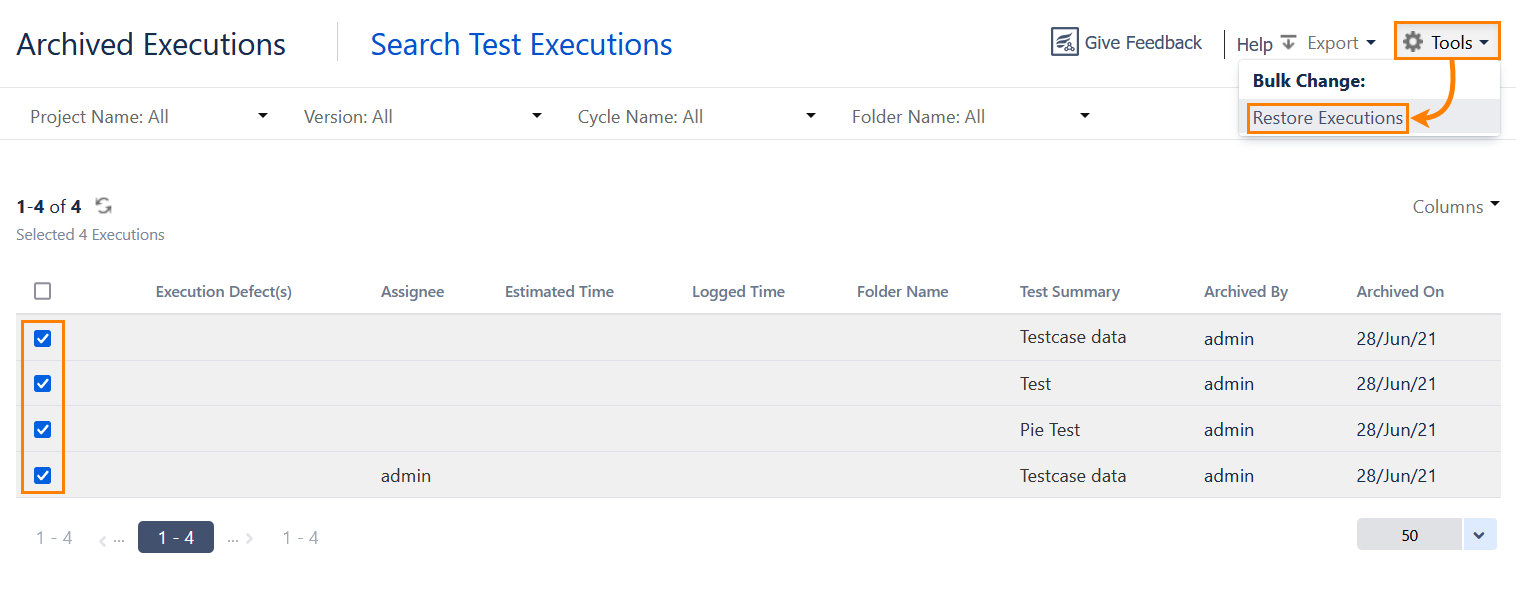Image resolution: width=1516 pixels, height=599 pixels.
Task: Uncheck the first Testcase data row checkbox
Action: [42, 338]
